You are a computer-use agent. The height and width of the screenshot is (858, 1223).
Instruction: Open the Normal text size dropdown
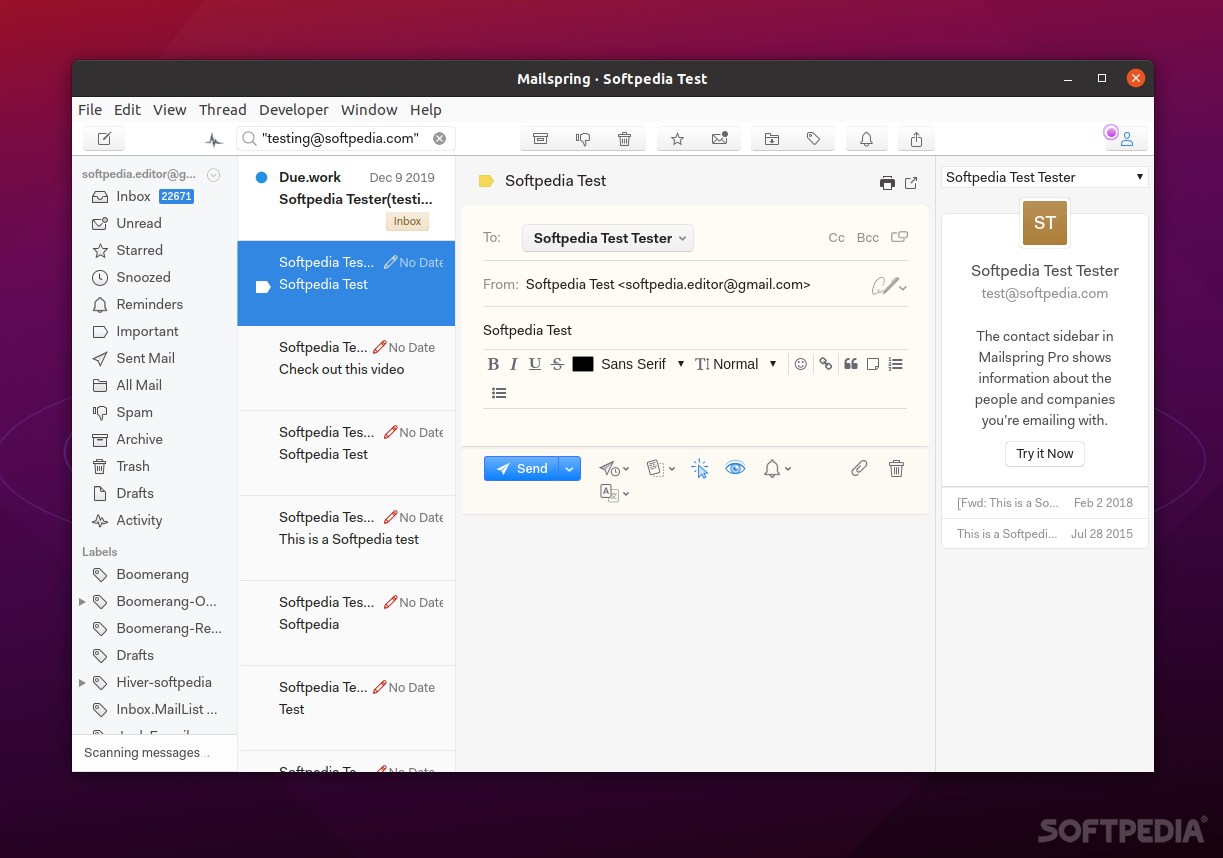tap(736, 364)
